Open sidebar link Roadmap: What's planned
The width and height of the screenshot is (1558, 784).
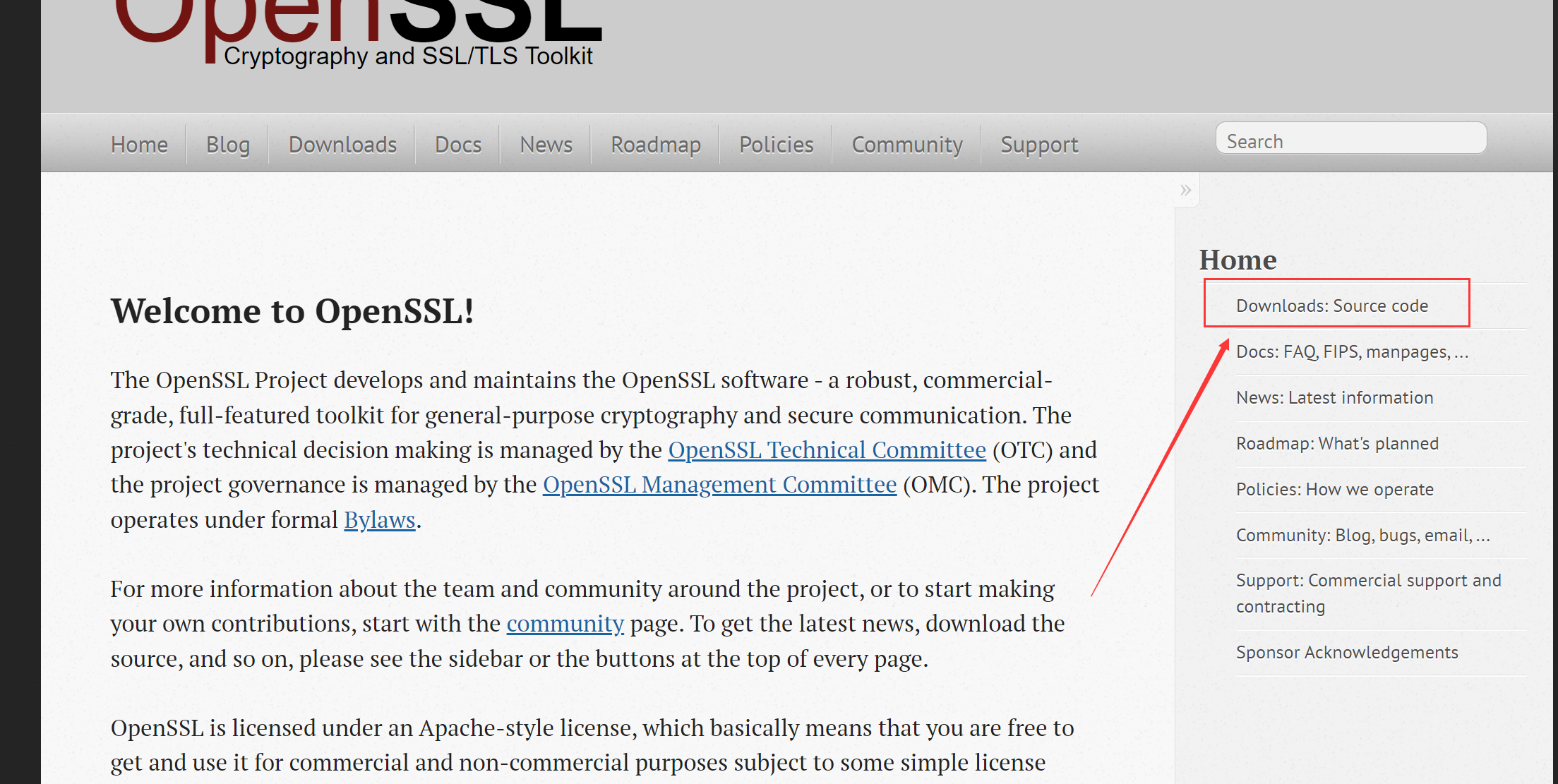(1336, 443)
